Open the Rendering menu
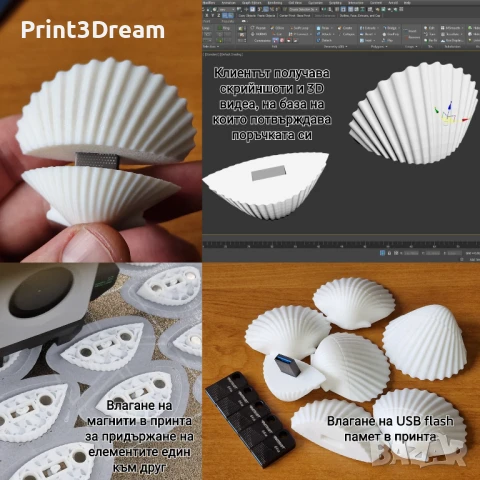The width and height of the screenshot is (480, 480). pyautogui.click(x=275, y=2)
